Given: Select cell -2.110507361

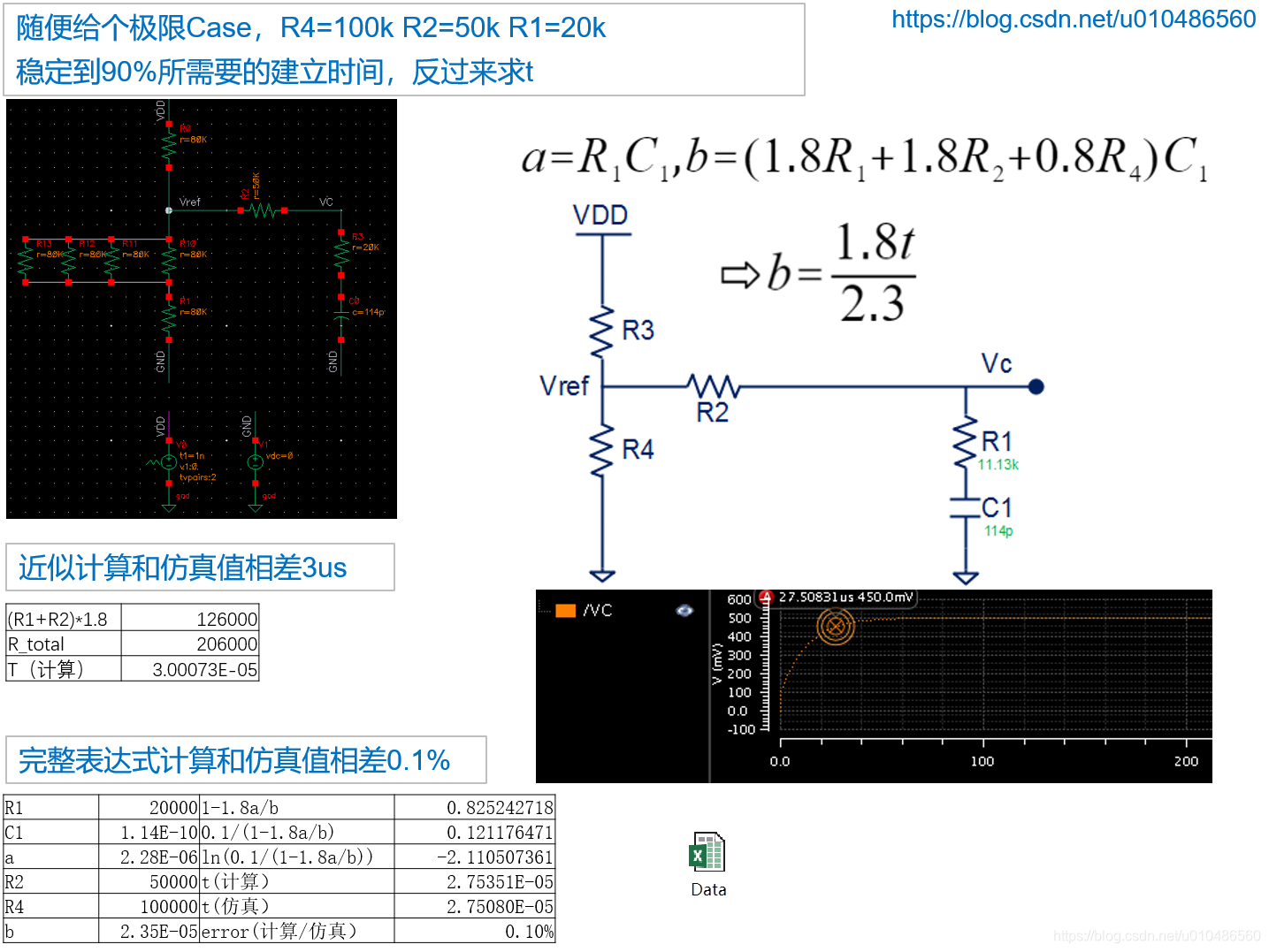Looking at the screenshot, I should pyautogui.click(x=474, y=857).
